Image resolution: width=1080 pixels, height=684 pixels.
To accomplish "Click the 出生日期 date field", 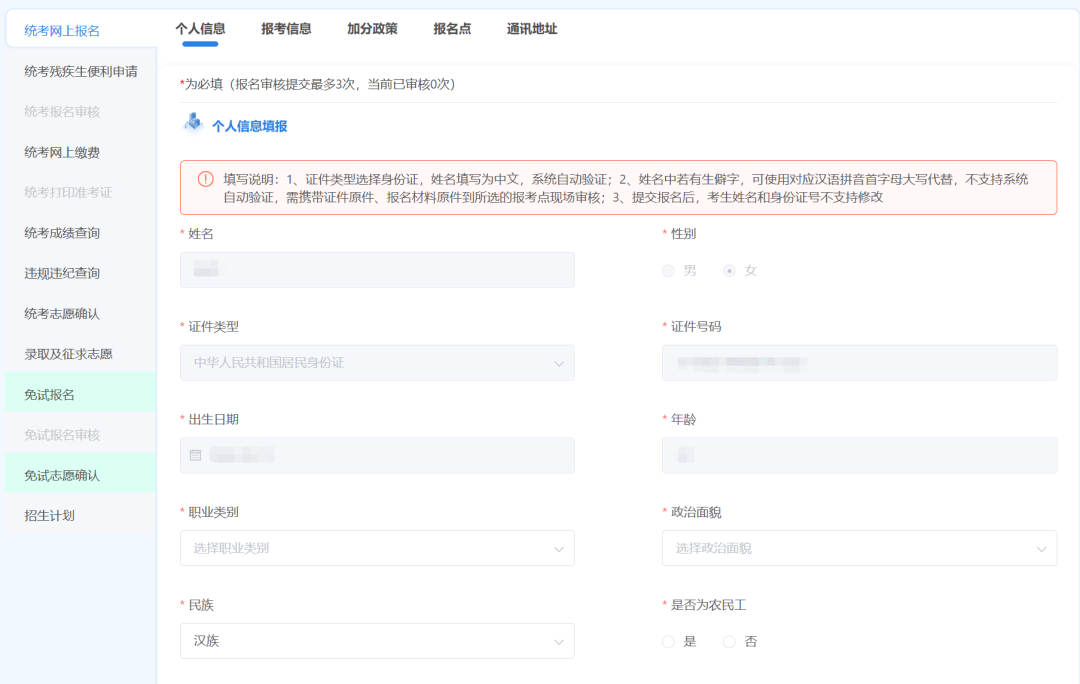I will [377, 455].
